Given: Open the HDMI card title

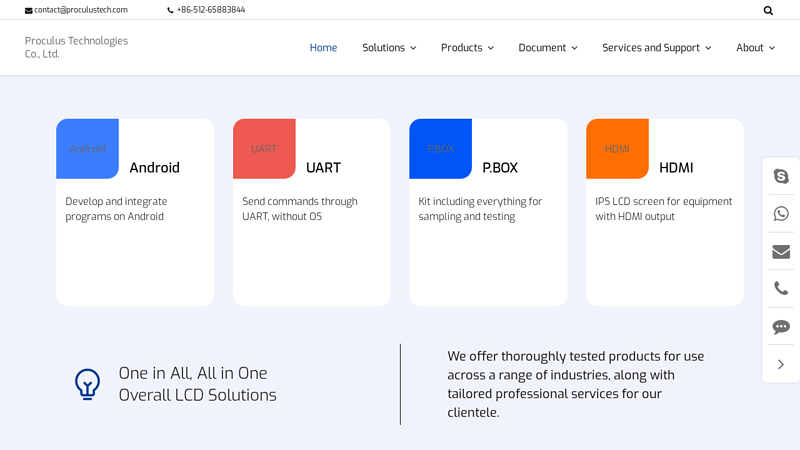Looking at the screenshot, I should [x=676, y=167].
